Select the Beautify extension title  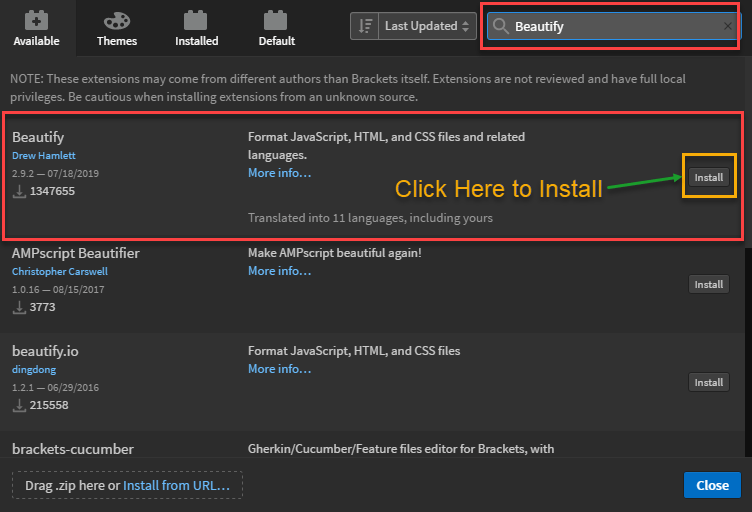pyautogui.click(x=38, y=137)
